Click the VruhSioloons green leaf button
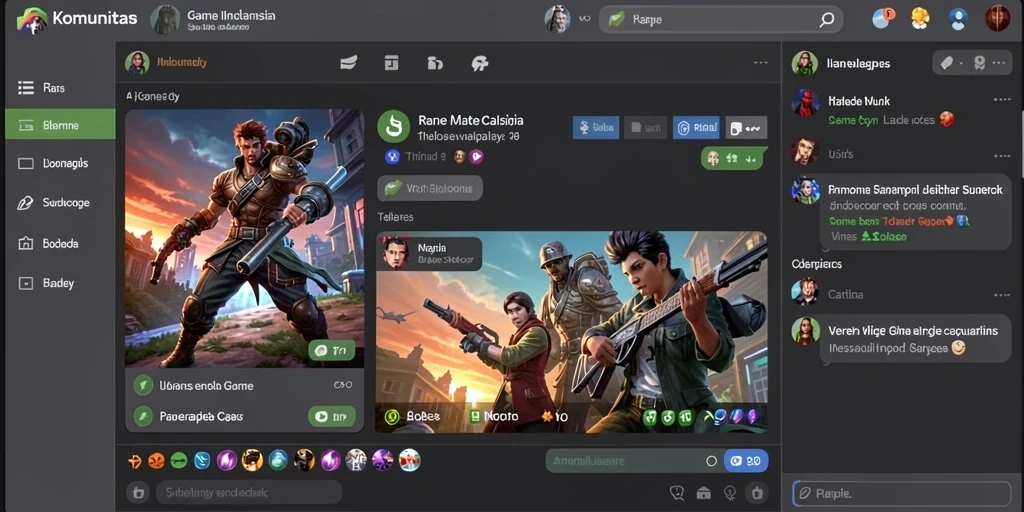This screenshot has width=1024, height=512. click(430, 188)
